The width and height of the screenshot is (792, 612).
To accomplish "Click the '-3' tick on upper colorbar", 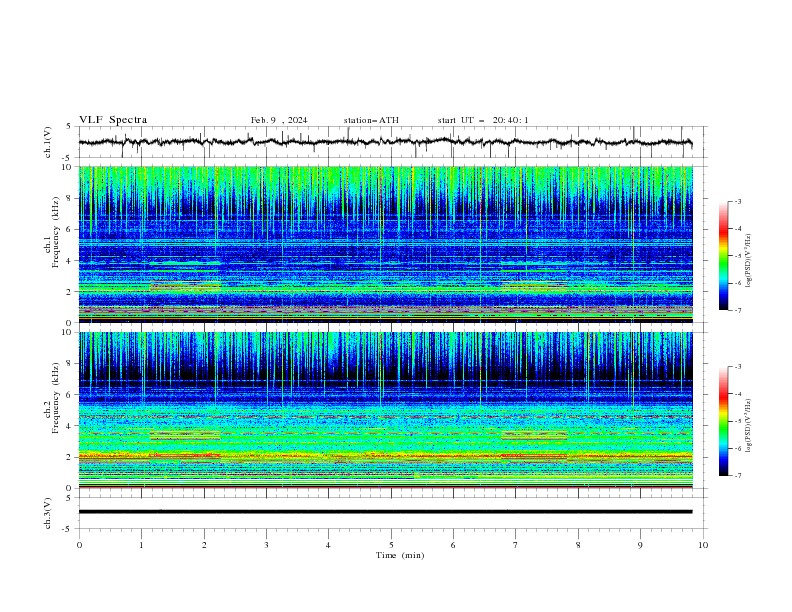I will point(738,201).
